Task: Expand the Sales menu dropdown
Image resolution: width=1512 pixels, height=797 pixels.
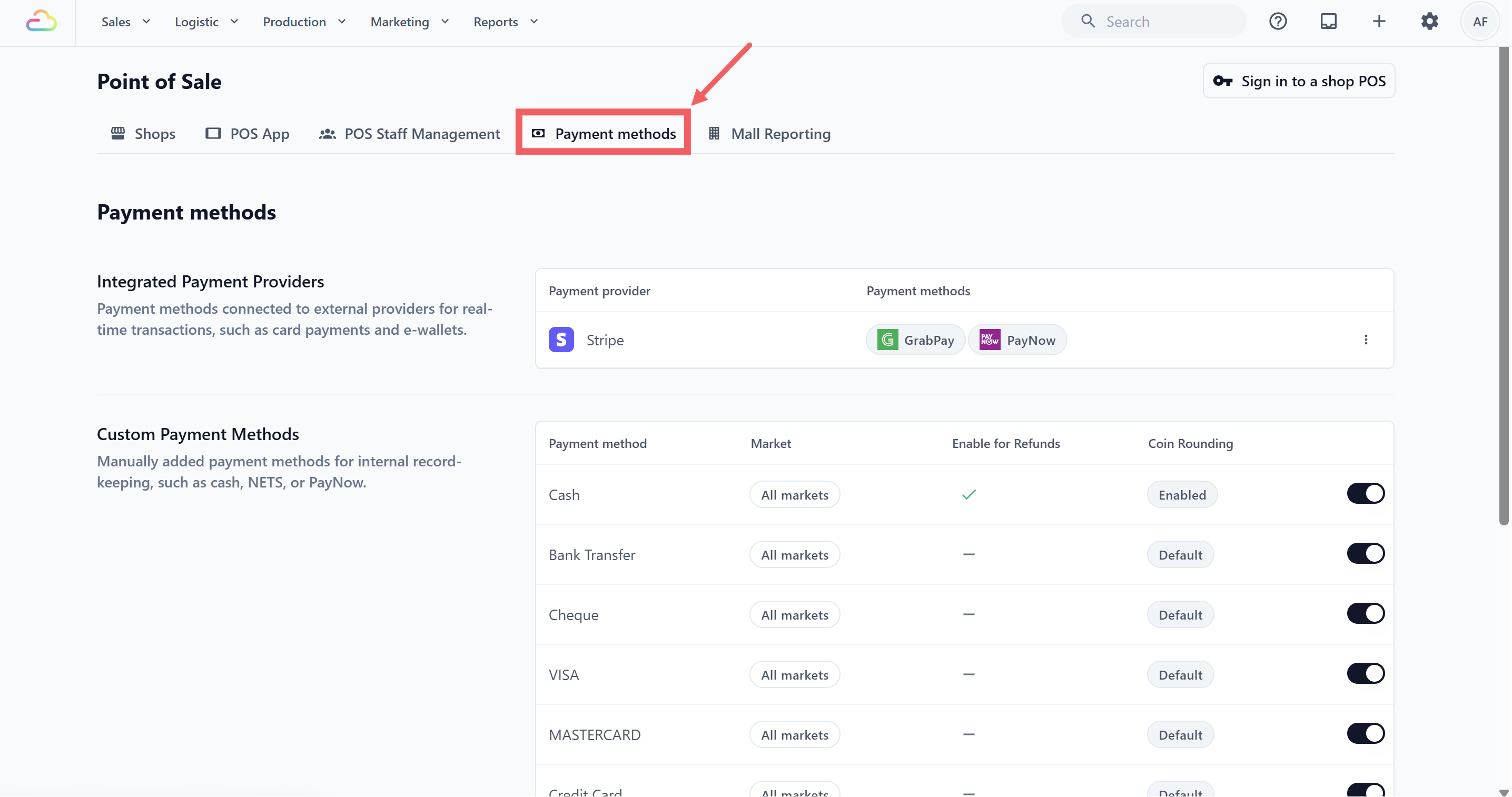Action: pos(126,22)
